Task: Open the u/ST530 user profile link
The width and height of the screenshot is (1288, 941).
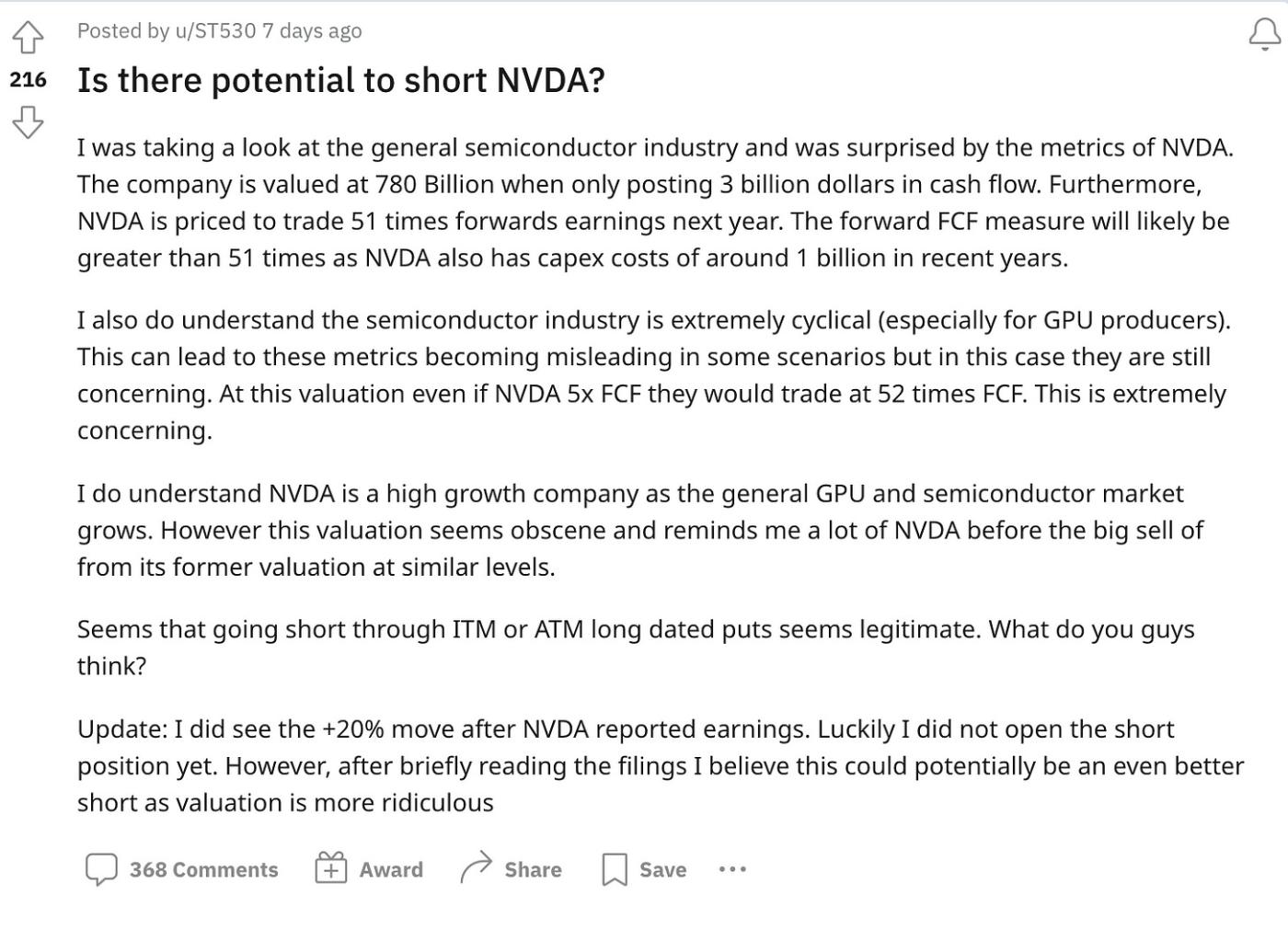Action: click(215, 30)
